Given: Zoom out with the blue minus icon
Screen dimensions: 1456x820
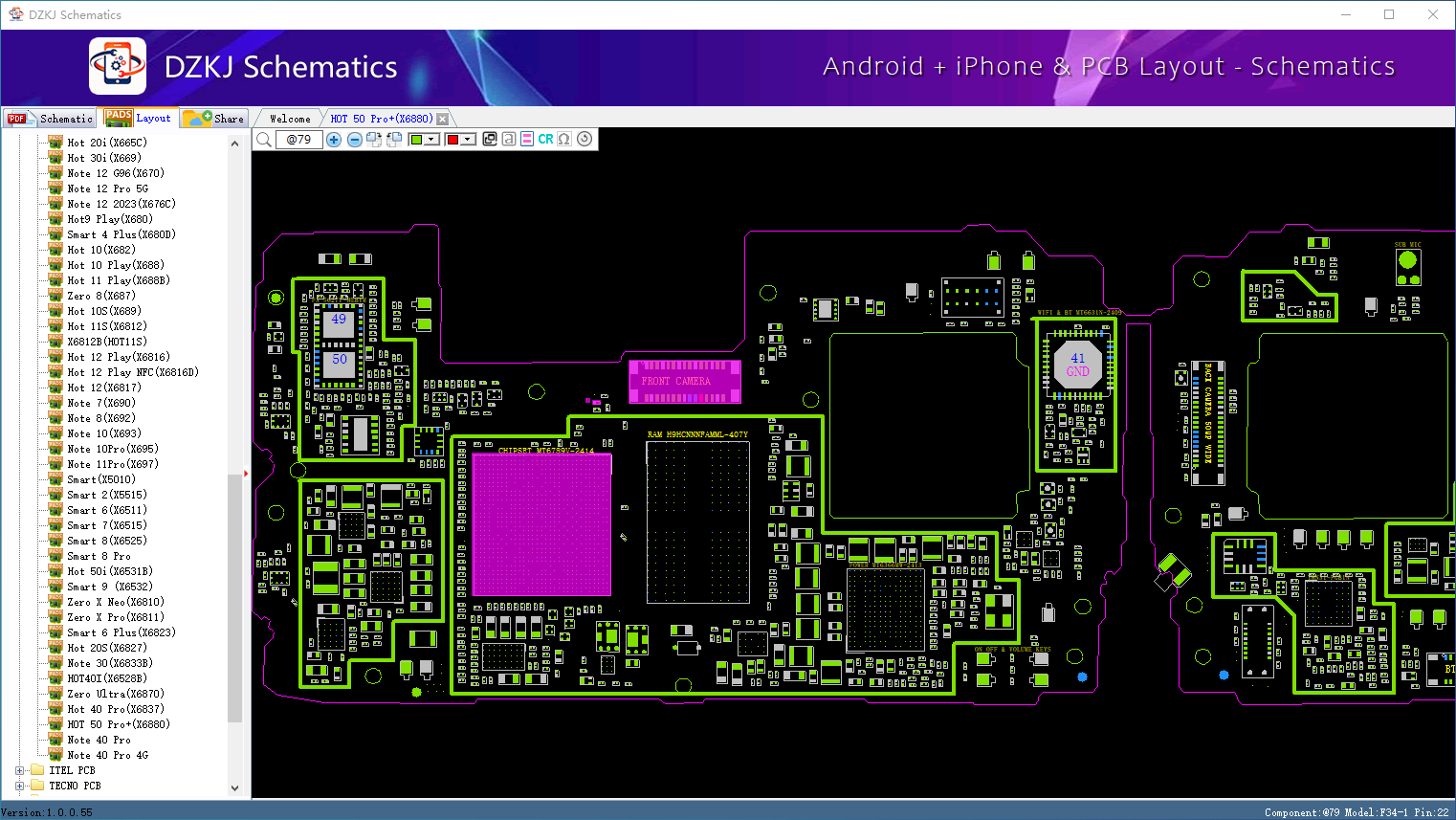Looking at the screenshot, I should [355, 140].
